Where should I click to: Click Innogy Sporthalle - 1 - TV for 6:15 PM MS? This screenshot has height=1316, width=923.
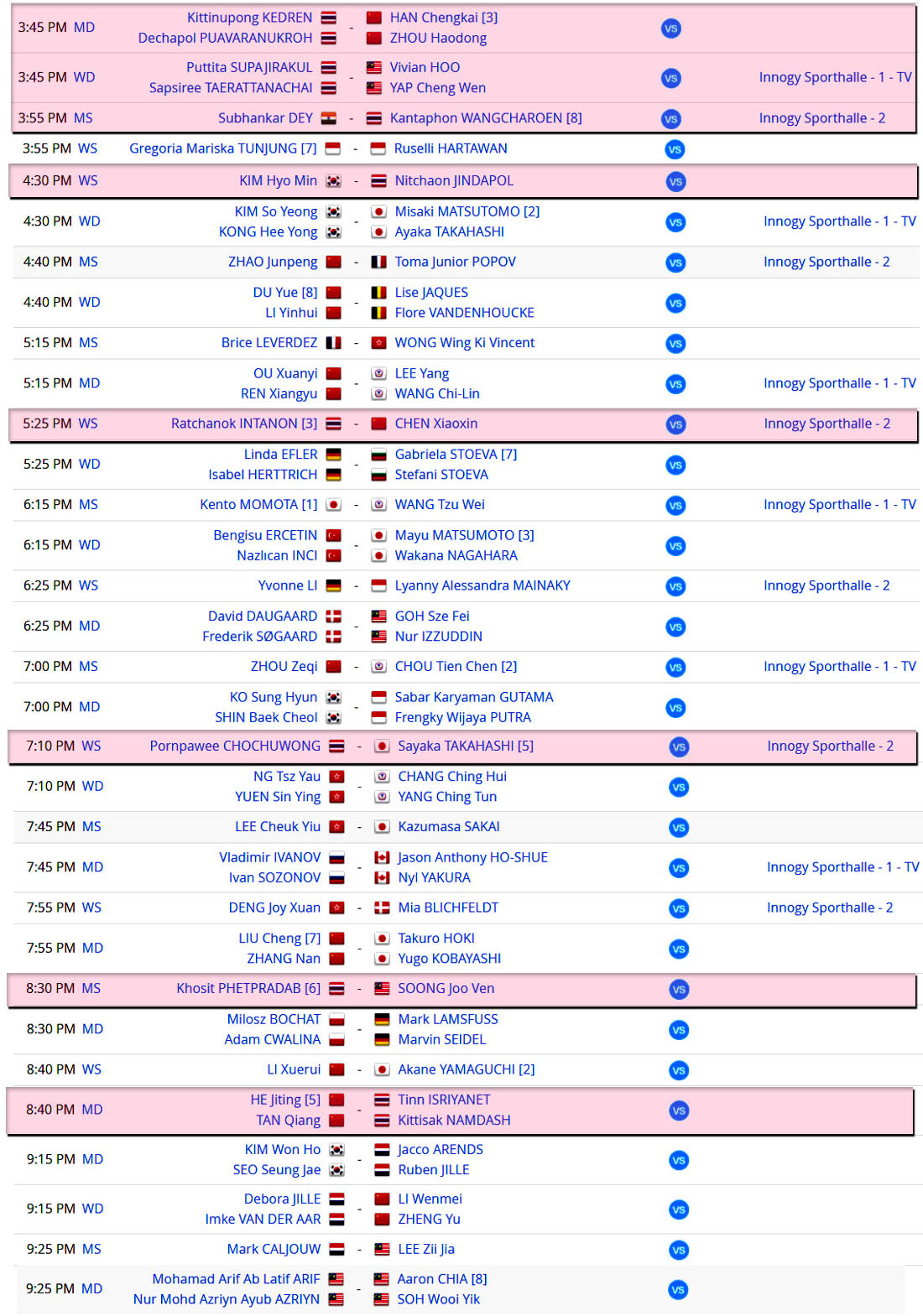tap(840, 504)
